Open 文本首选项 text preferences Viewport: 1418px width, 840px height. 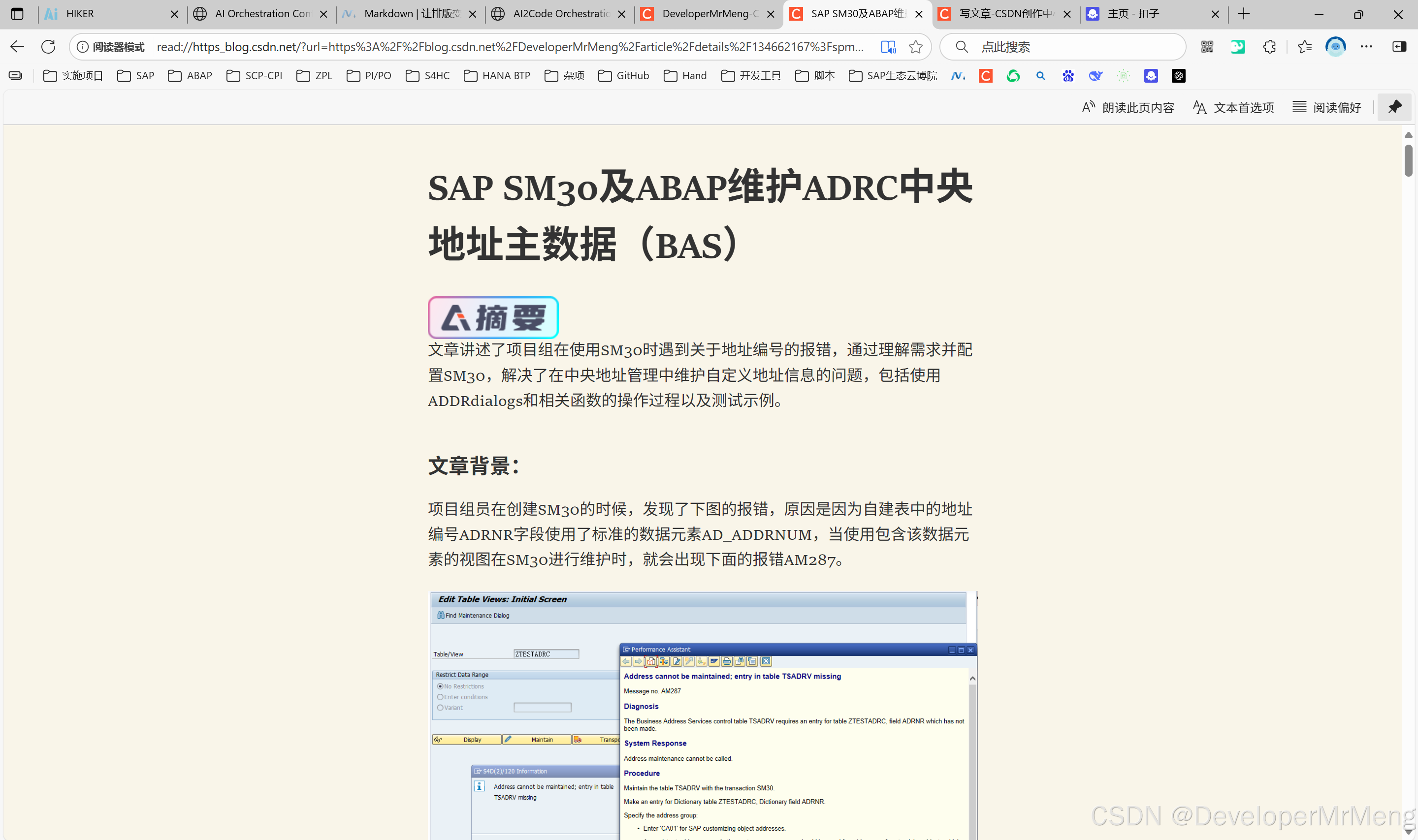(x=1233, y=108)
